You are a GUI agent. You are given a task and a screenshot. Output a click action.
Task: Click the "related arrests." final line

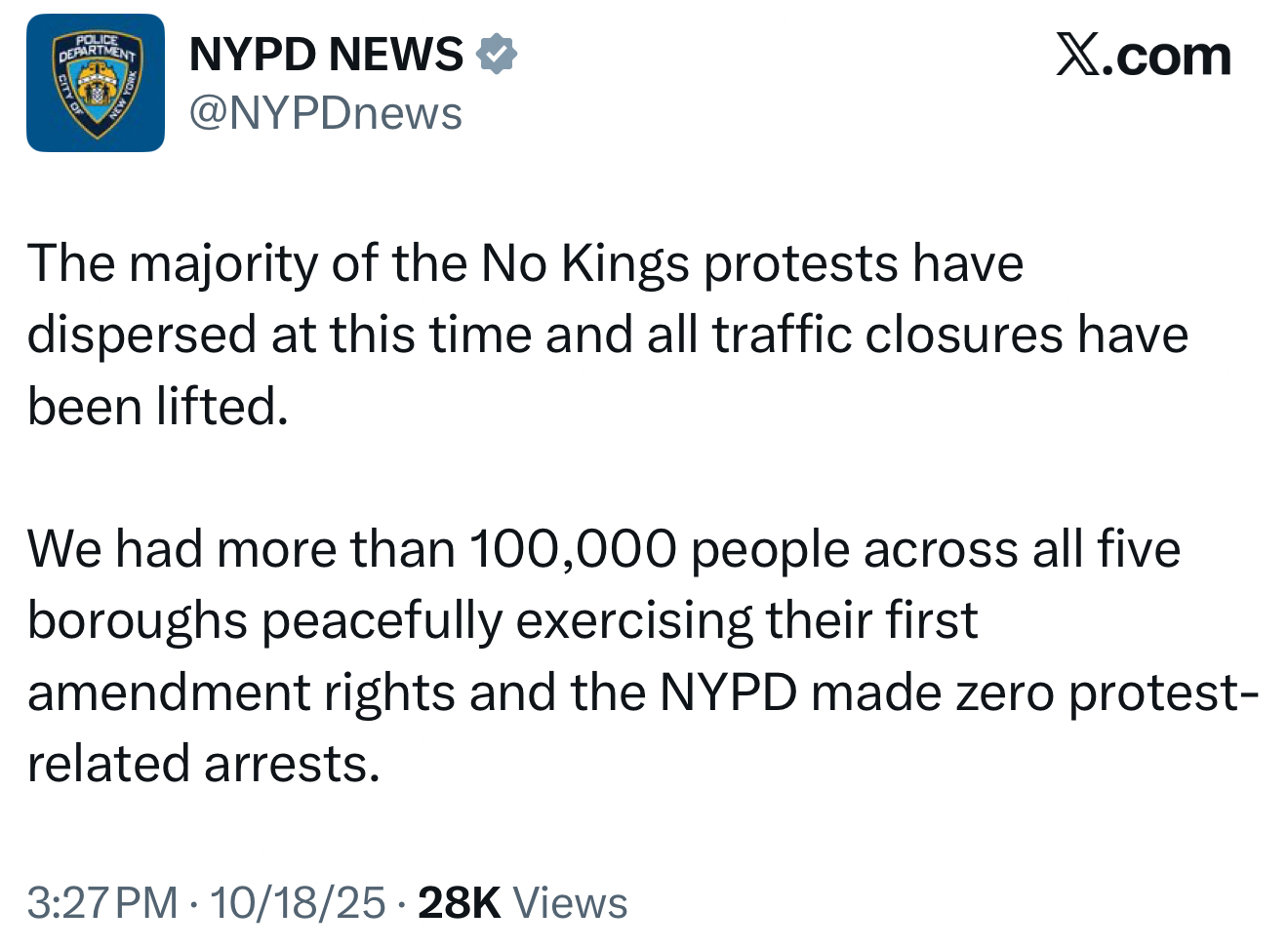point(203,763)
